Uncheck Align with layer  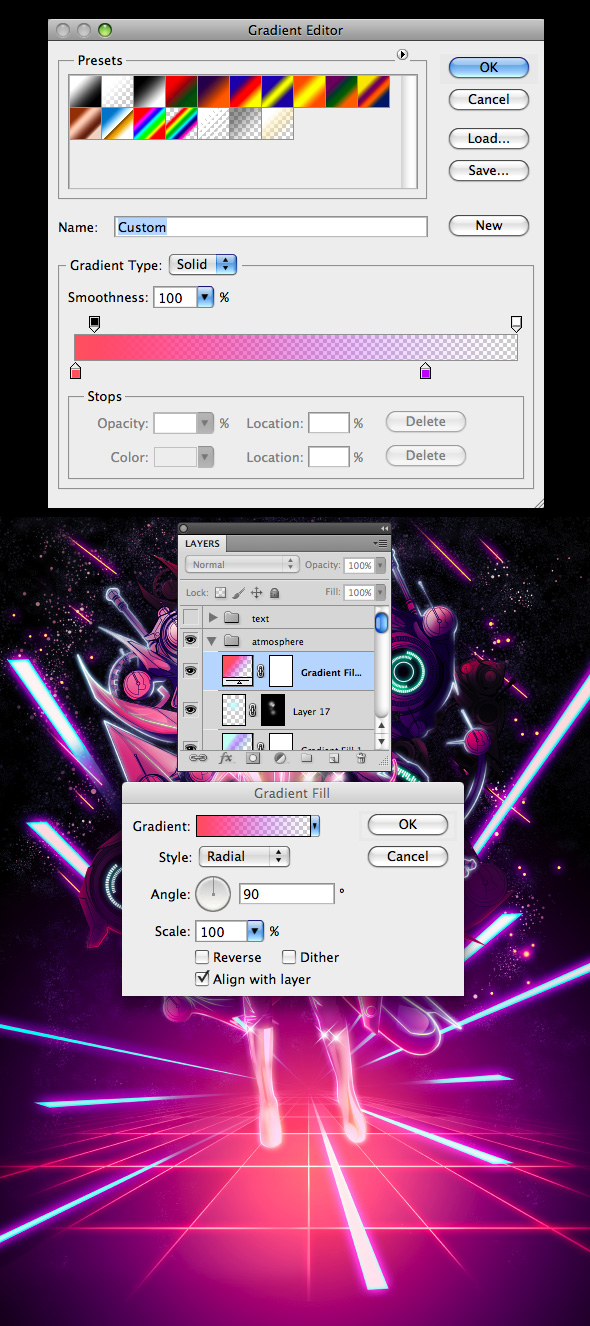202,979
